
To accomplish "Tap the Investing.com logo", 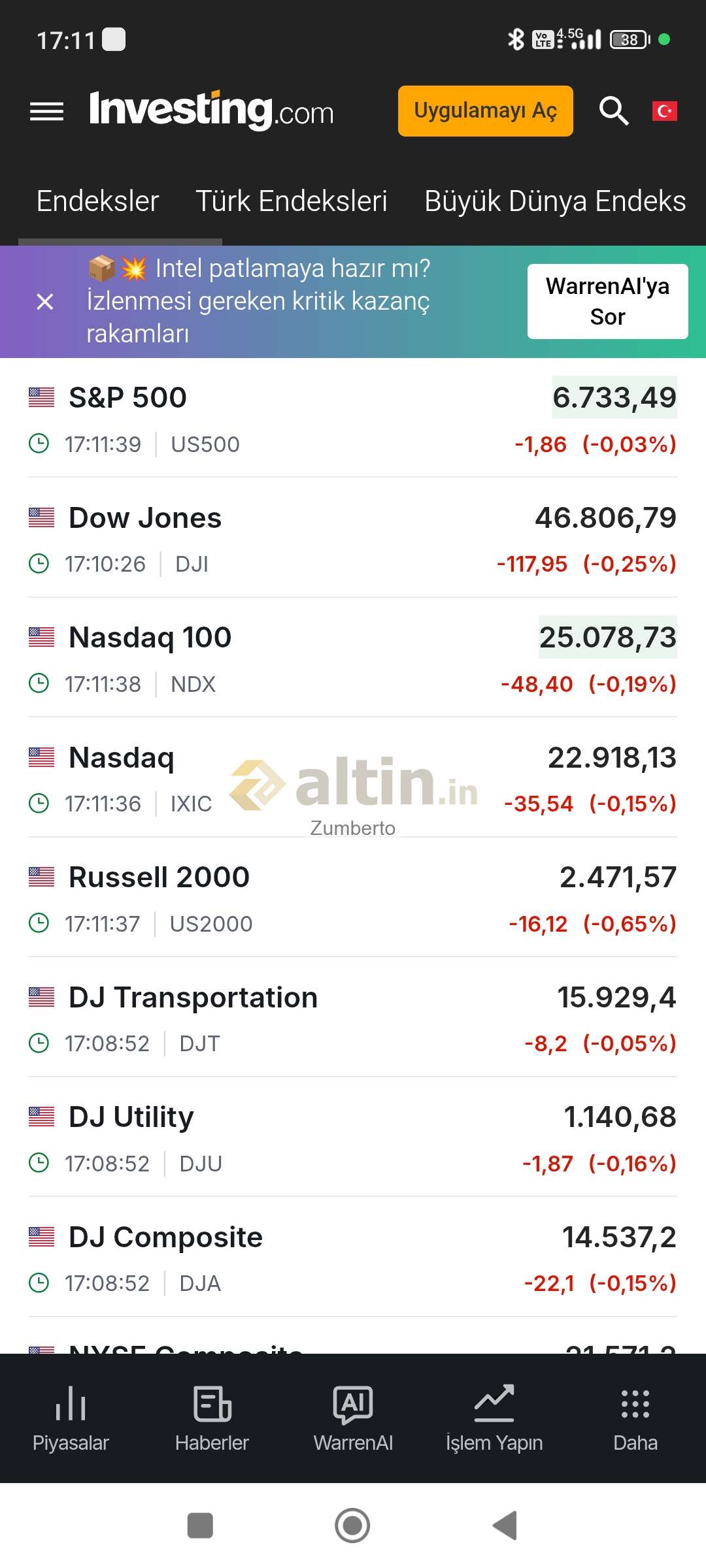I will [x=211, y=110].
